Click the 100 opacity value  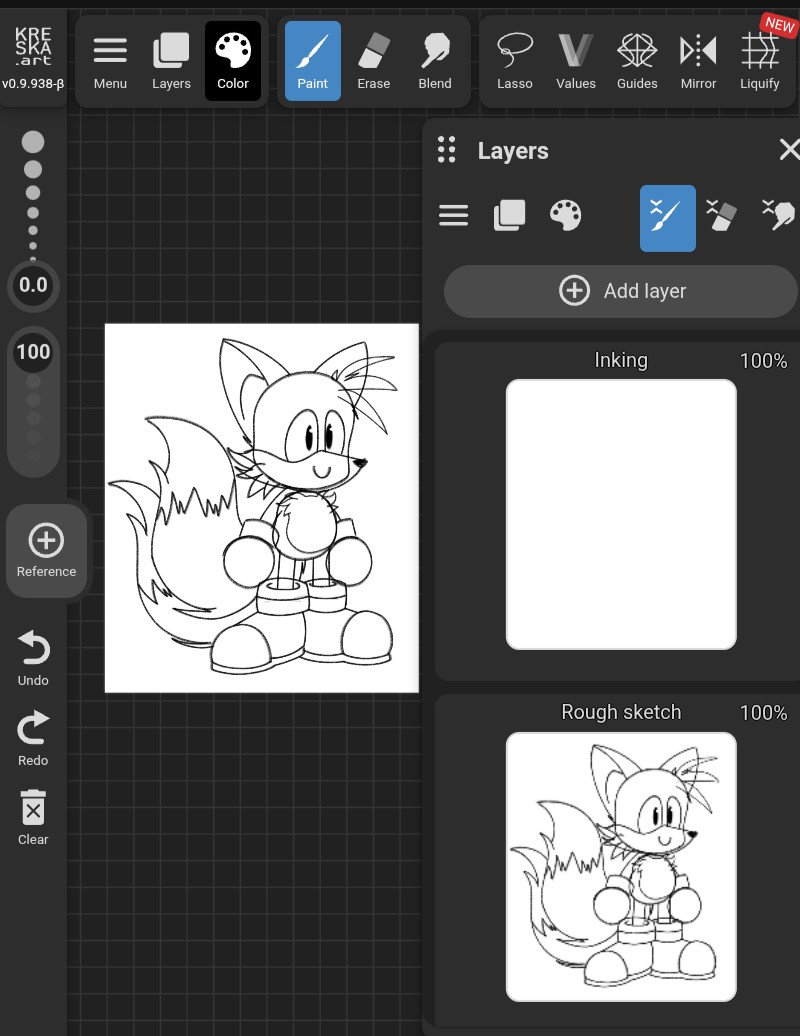pos(33,352)
